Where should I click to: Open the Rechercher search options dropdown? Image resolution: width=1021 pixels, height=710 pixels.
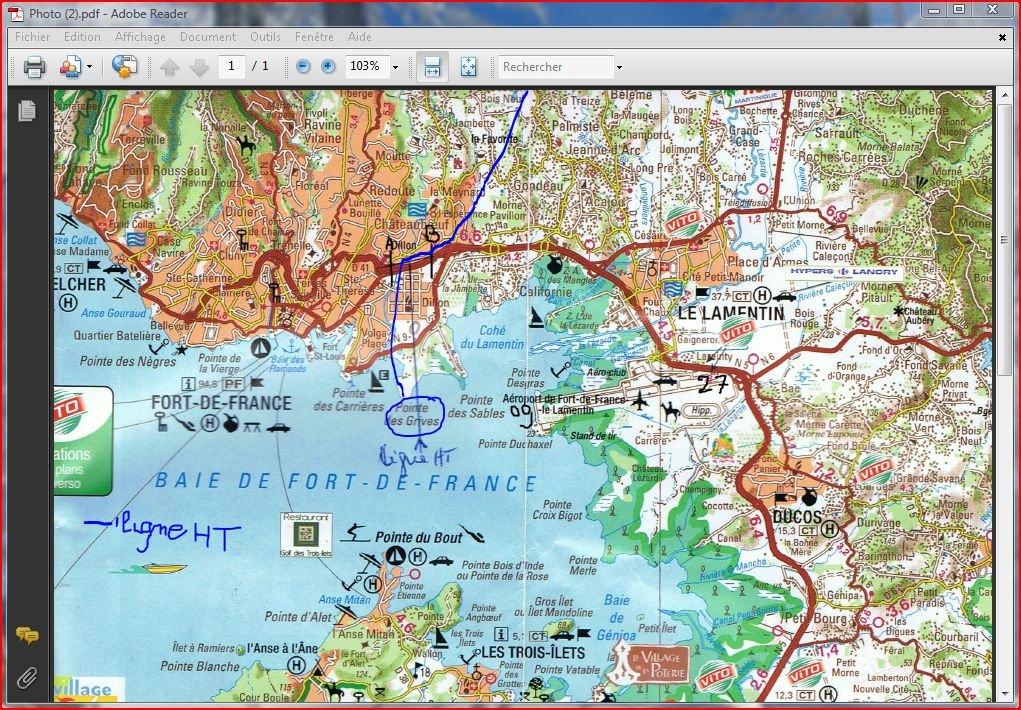619,67
